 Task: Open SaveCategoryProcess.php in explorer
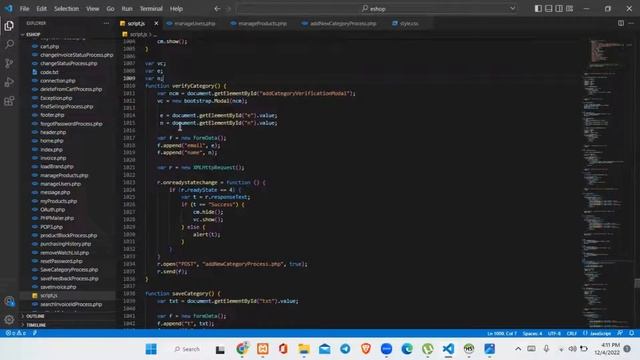click(x=69, y=269)
